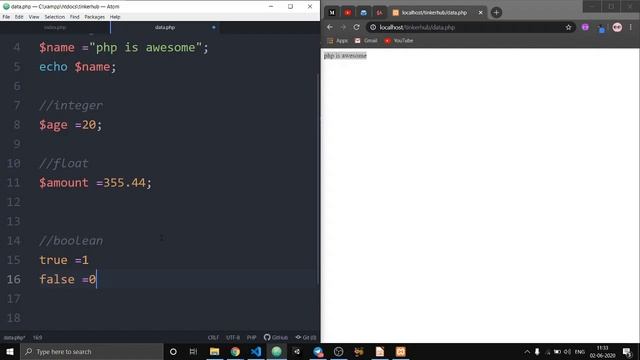This screenshot has width=640, height=360.
Task: Click the cursor position indicator in status bar
Action: [x=38, y=338]
